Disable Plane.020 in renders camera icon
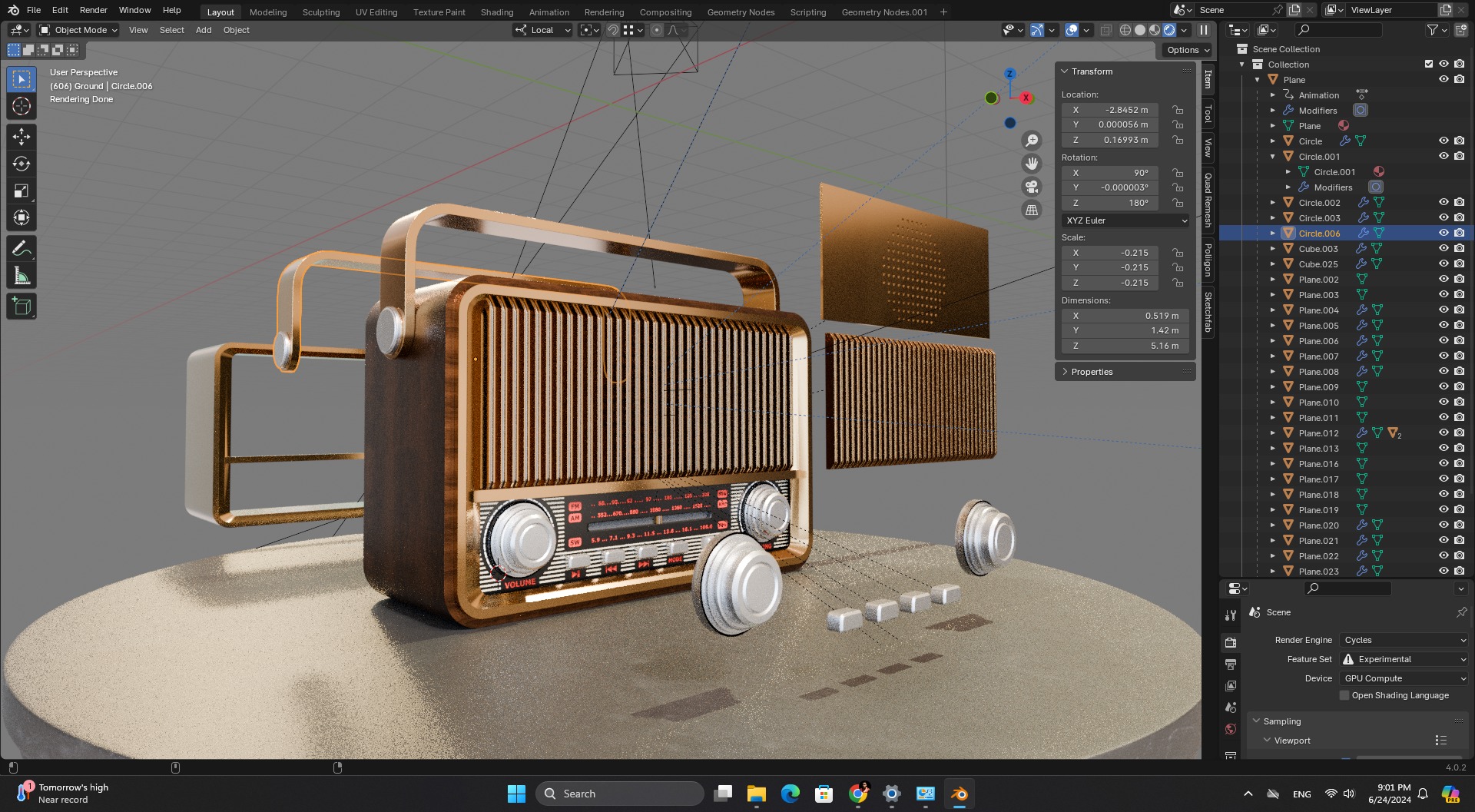 click(x=1459, y=525)
